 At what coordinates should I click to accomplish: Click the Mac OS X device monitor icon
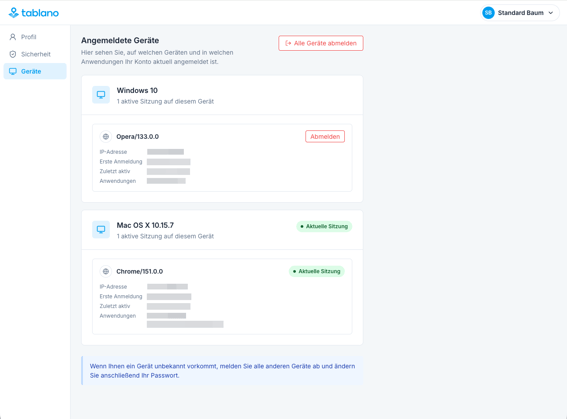101,230
